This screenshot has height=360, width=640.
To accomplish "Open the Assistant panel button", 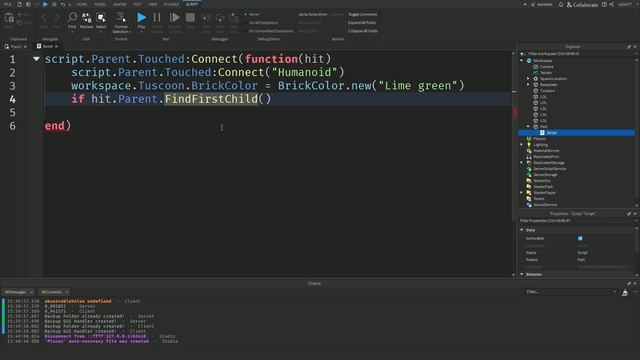I will tap(542, 4).
